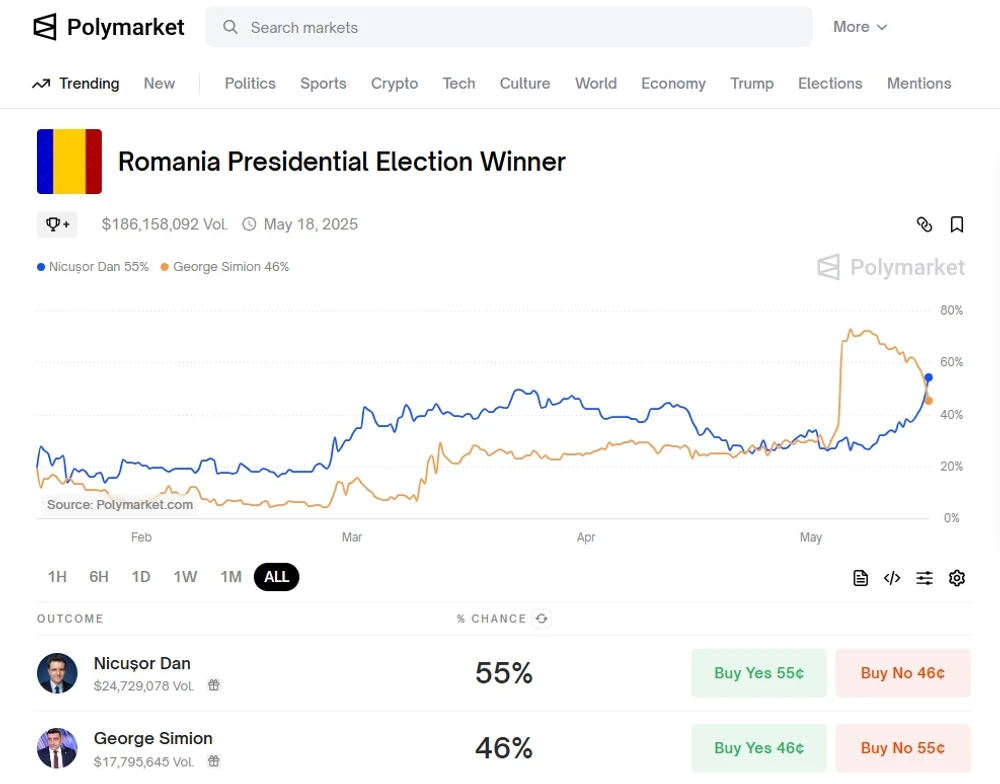Image resolution: width=1000 pixels, height=784 pixels.
Task: Select the 1H time range
Action: (x=57, y=577)
